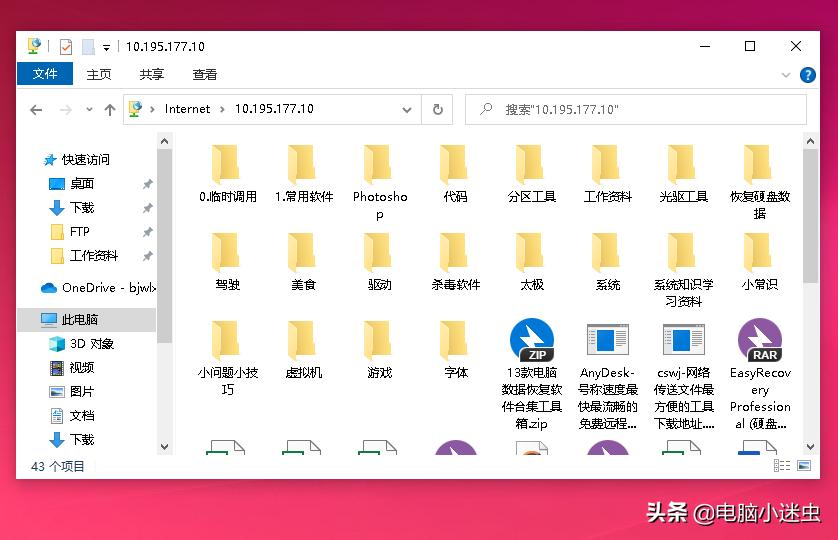
Task: Open the 主页 ribbon tab
Action: pos(99,74)
